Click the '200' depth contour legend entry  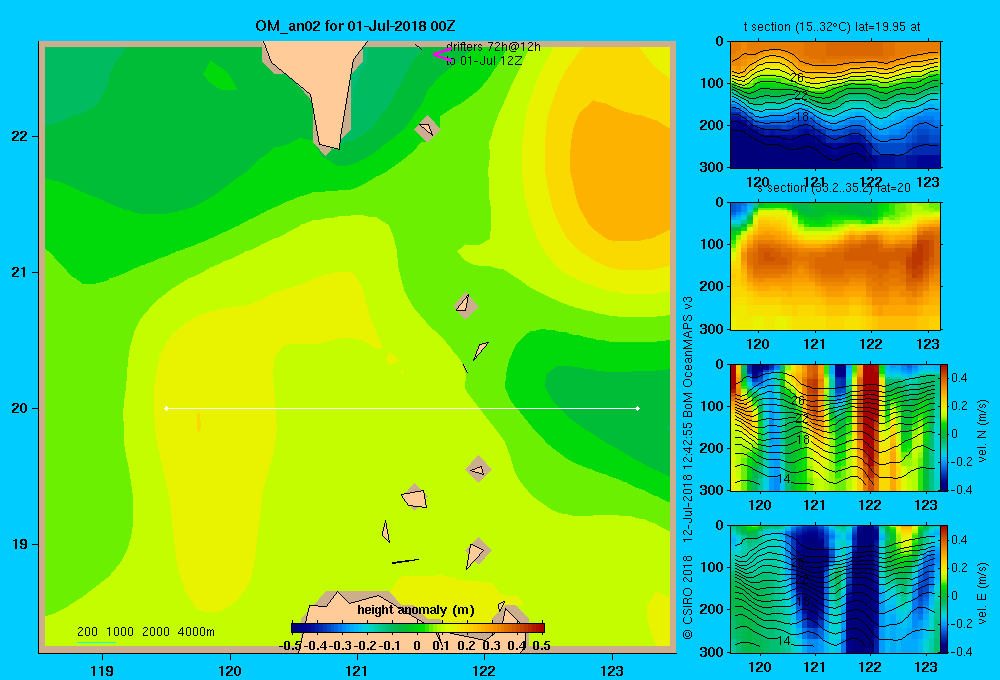(87, 632)
